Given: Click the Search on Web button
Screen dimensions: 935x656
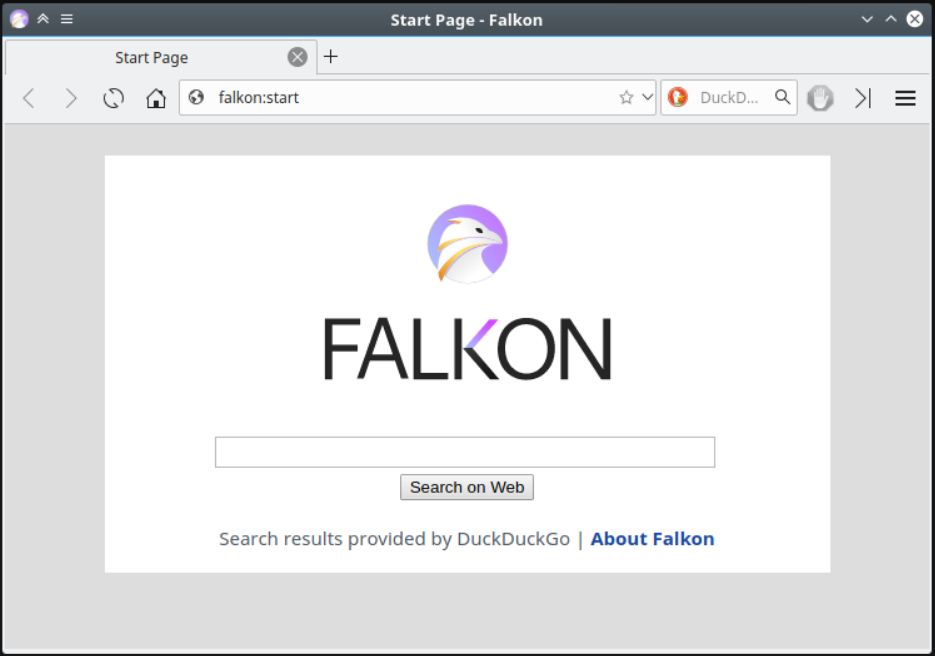Looking at the screenshot, I should (x=467, y=487).
